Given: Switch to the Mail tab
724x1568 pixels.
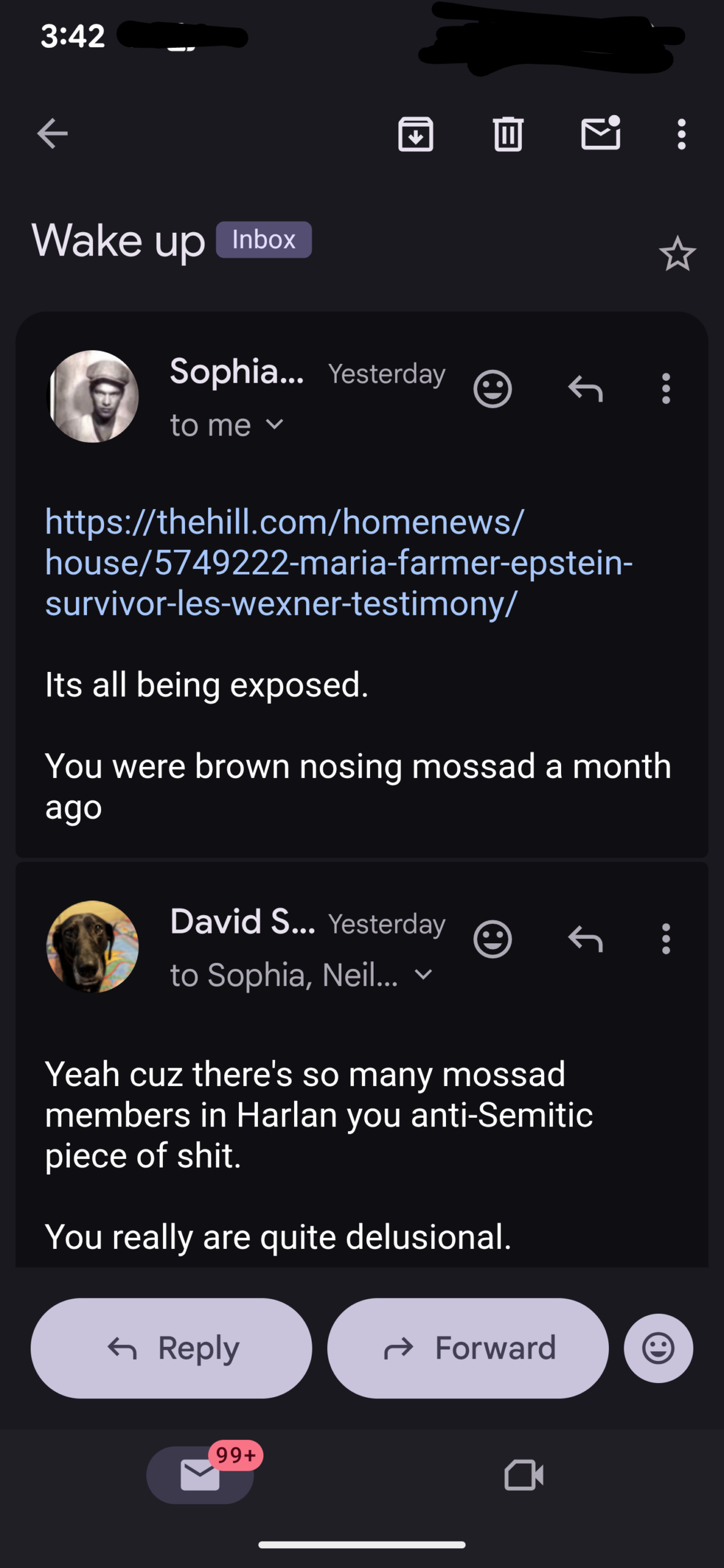Looking at the screenshot, I should [x=200, y=1475].
